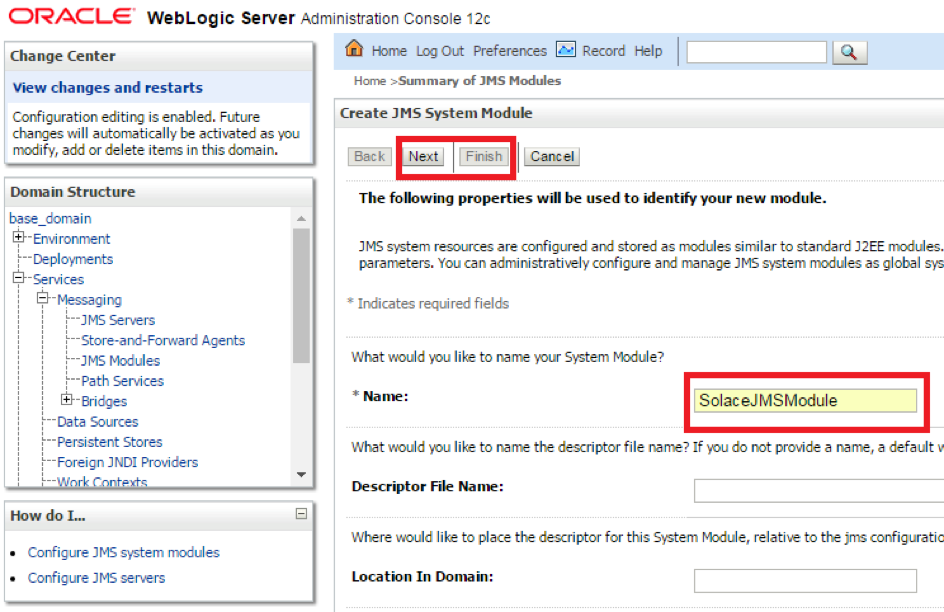Click Log Out in the toolbar
The image size is (944, 612).
pyautogui.click(x=440, y=51)
